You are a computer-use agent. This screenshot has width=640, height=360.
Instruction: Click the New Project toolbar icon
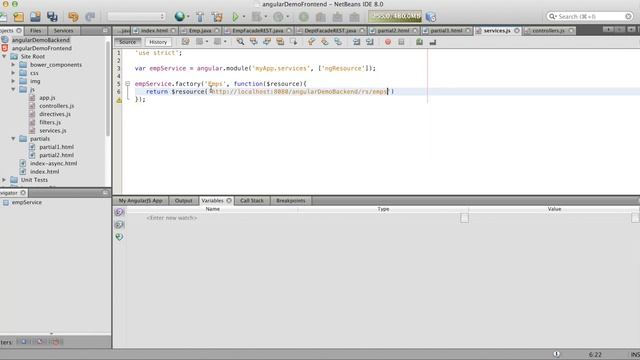click(18, 17)
